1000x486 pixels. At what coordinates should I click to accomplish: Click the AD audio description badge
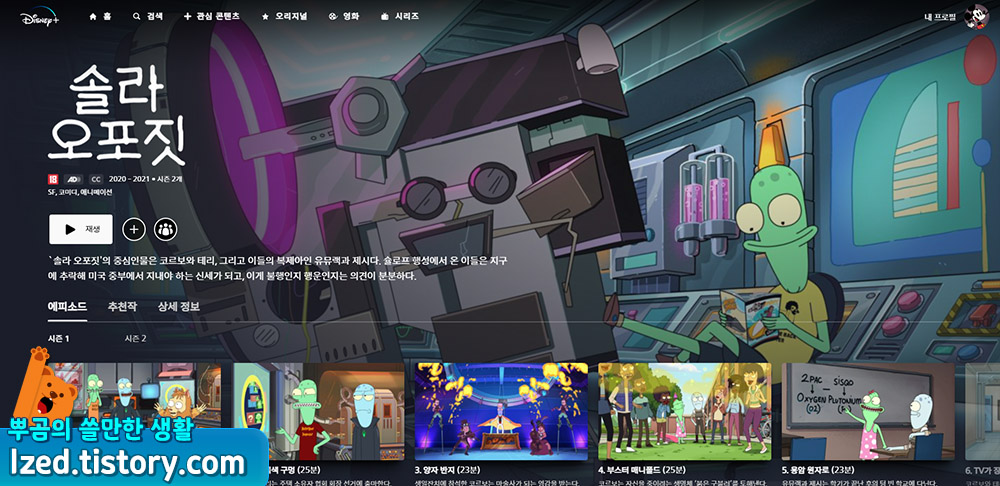[x=74, y=179]
